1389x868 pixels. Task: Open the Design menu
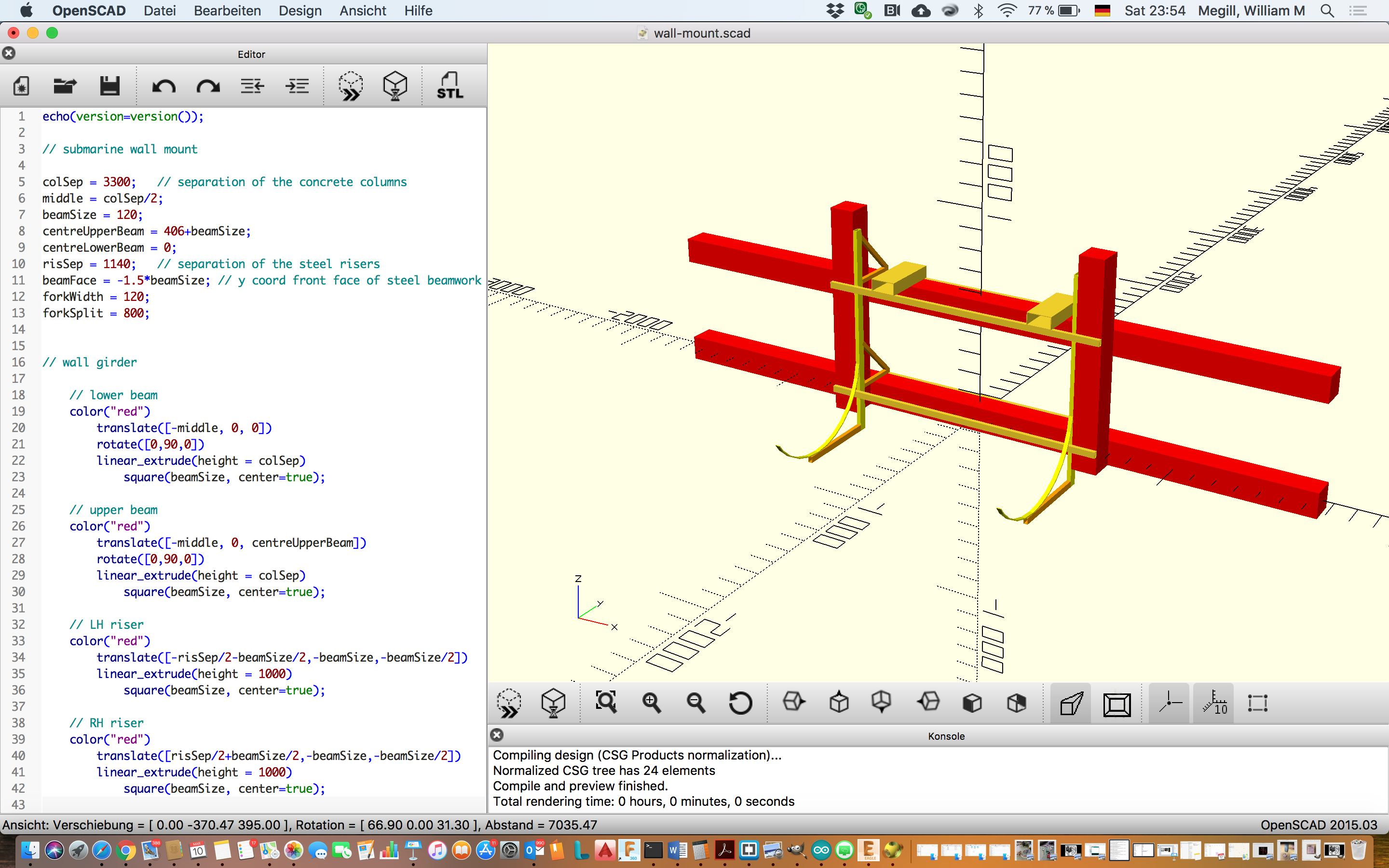[x=300, y=10]
